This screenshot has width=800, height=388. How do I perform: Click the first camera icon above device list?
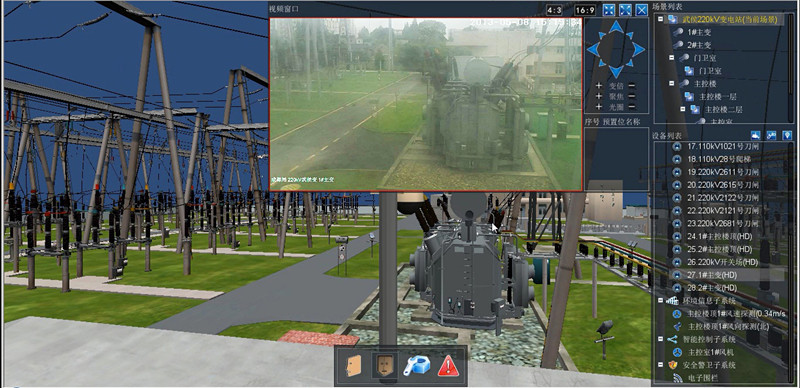tap(756, 135)
